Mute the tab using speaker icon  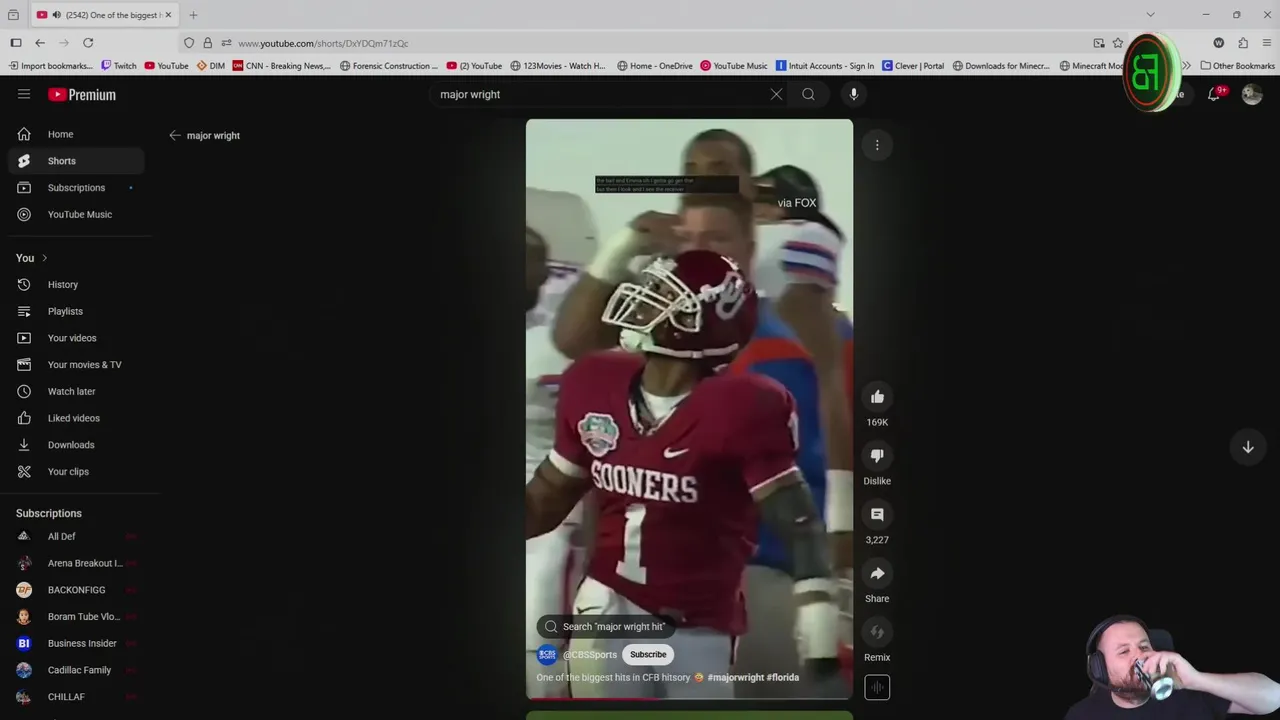click(56, 15)
